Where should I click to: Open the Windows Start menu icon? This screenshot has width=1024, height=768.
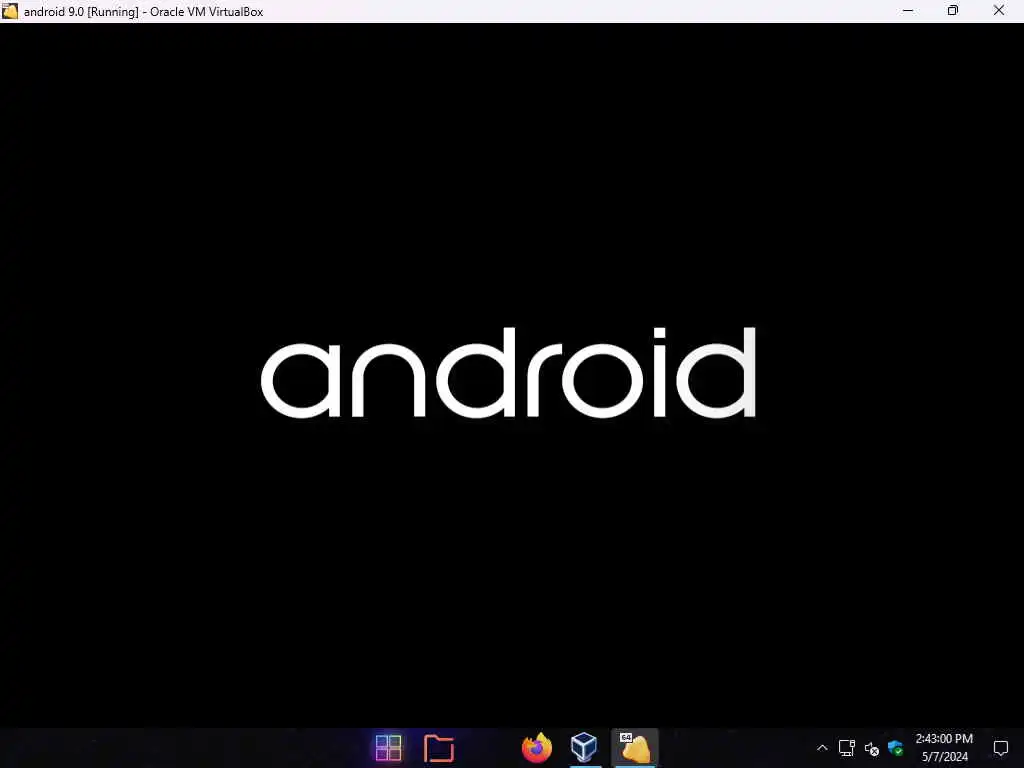389,748
